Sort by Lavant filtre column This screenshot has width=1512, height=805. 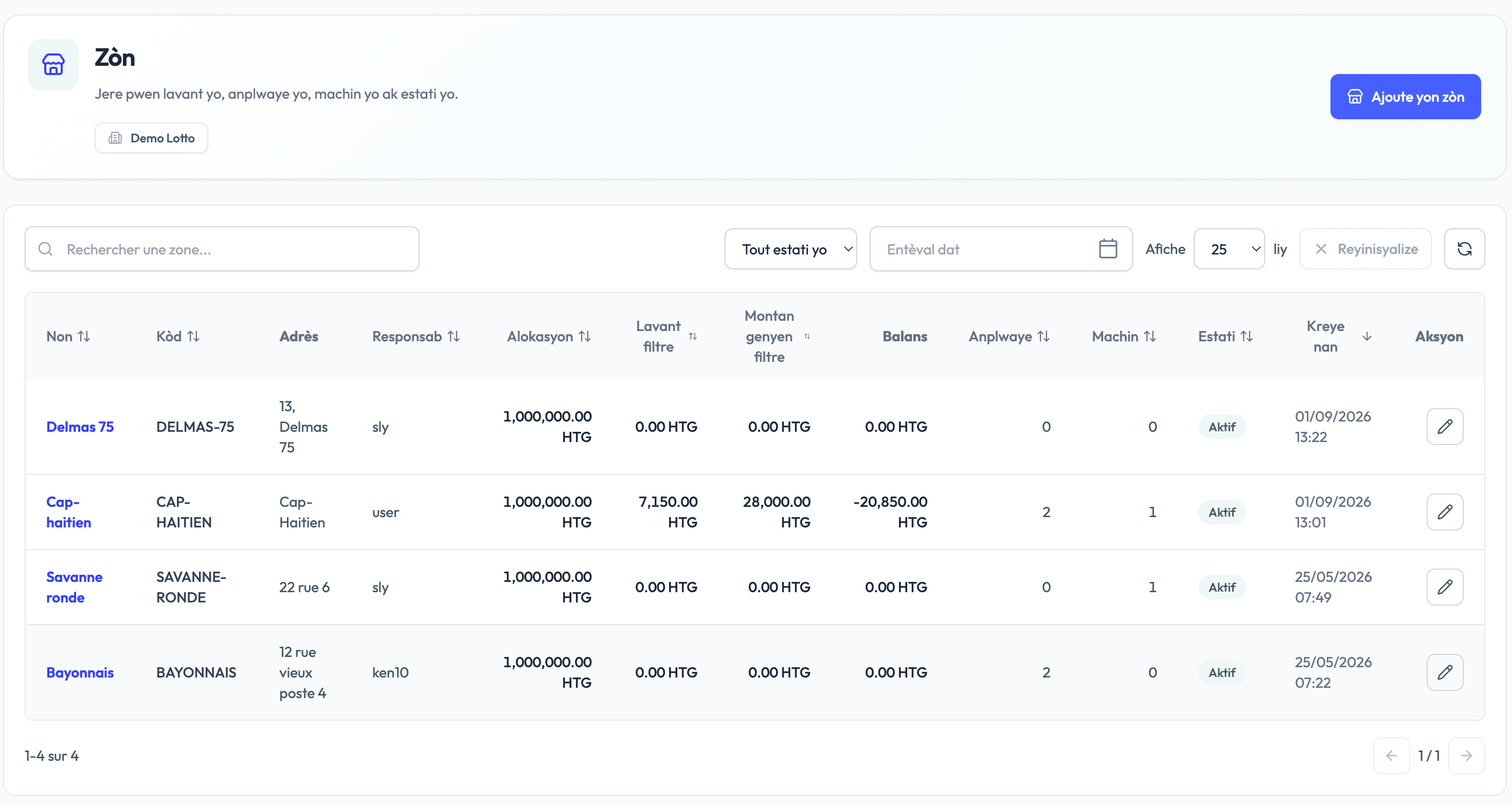tap(666, 336)
